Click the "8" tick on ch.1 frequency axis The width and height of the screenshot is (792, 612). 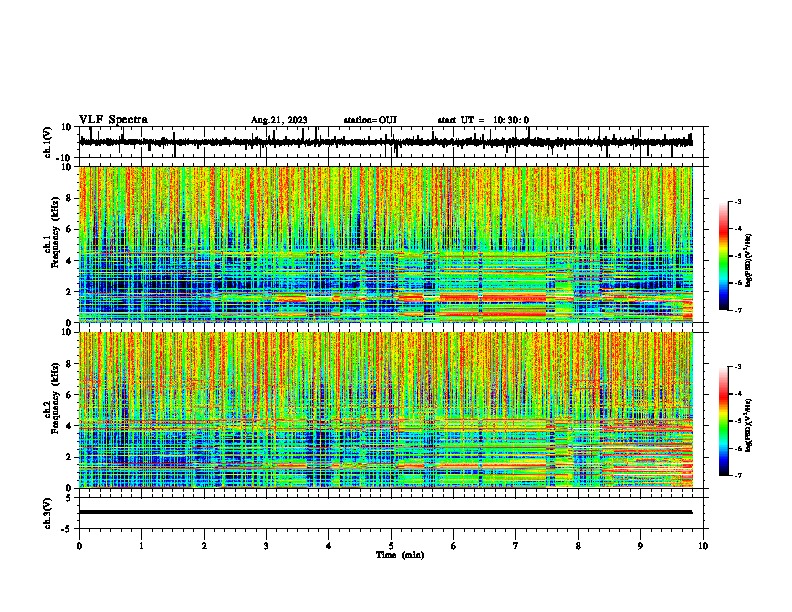pos(70,198)
